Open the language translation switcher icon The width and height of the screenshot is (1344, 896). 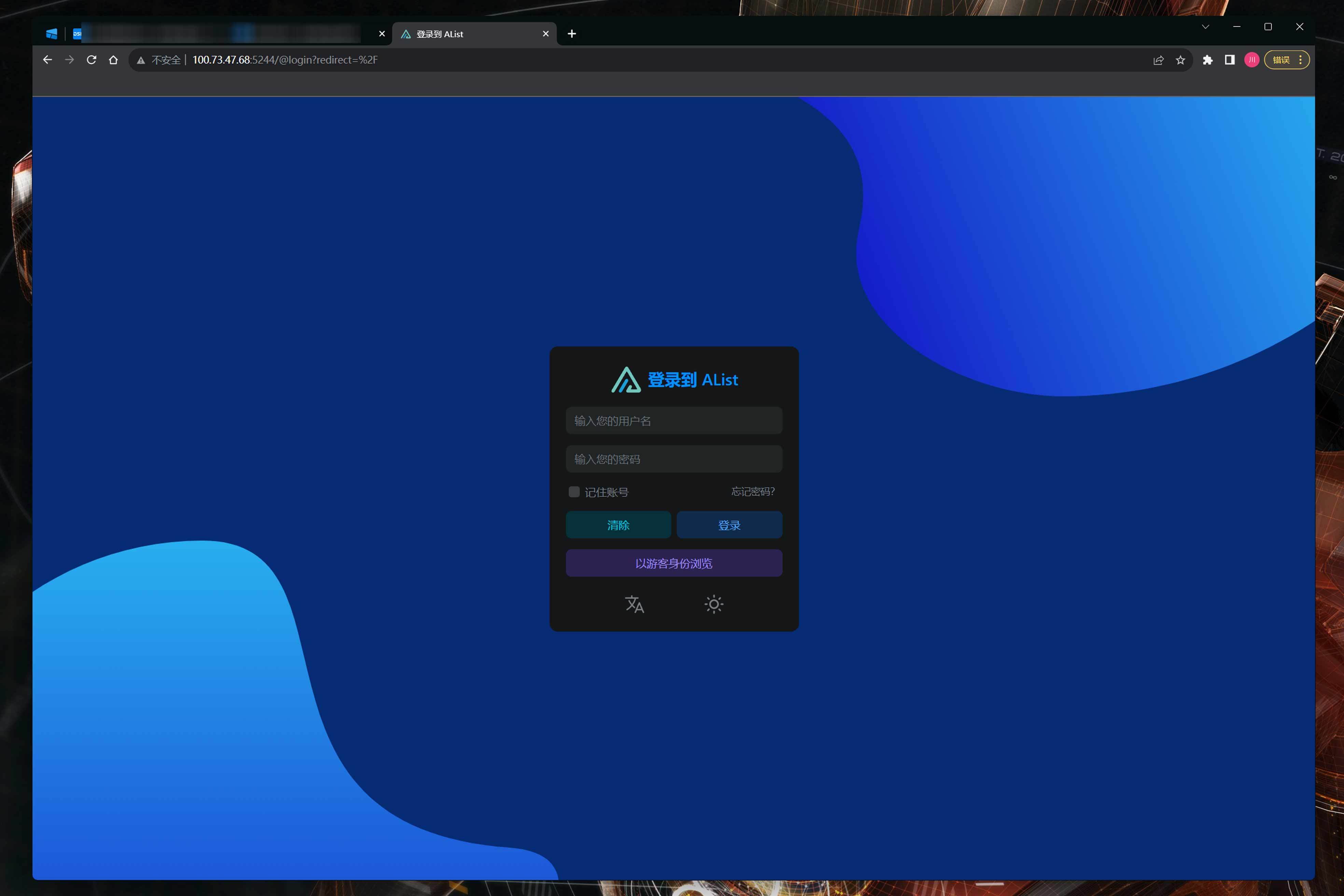point(634,604)
